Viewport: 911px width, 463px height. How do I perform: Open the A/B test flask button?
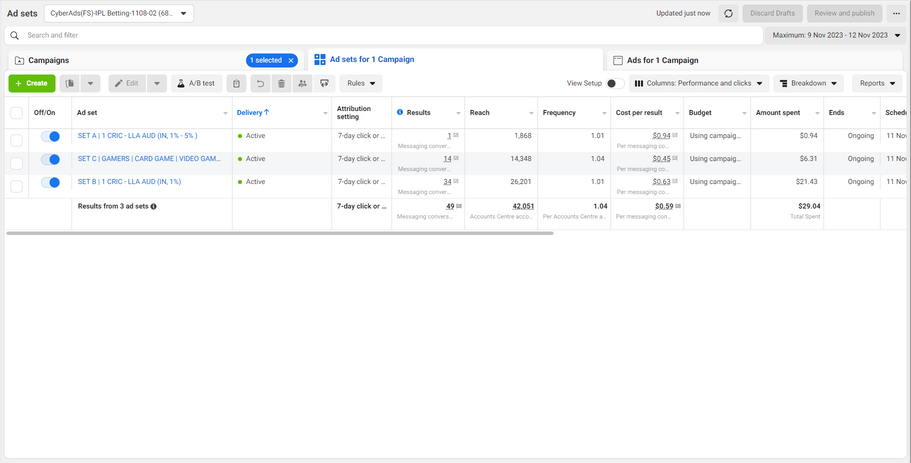coord(196,84)
